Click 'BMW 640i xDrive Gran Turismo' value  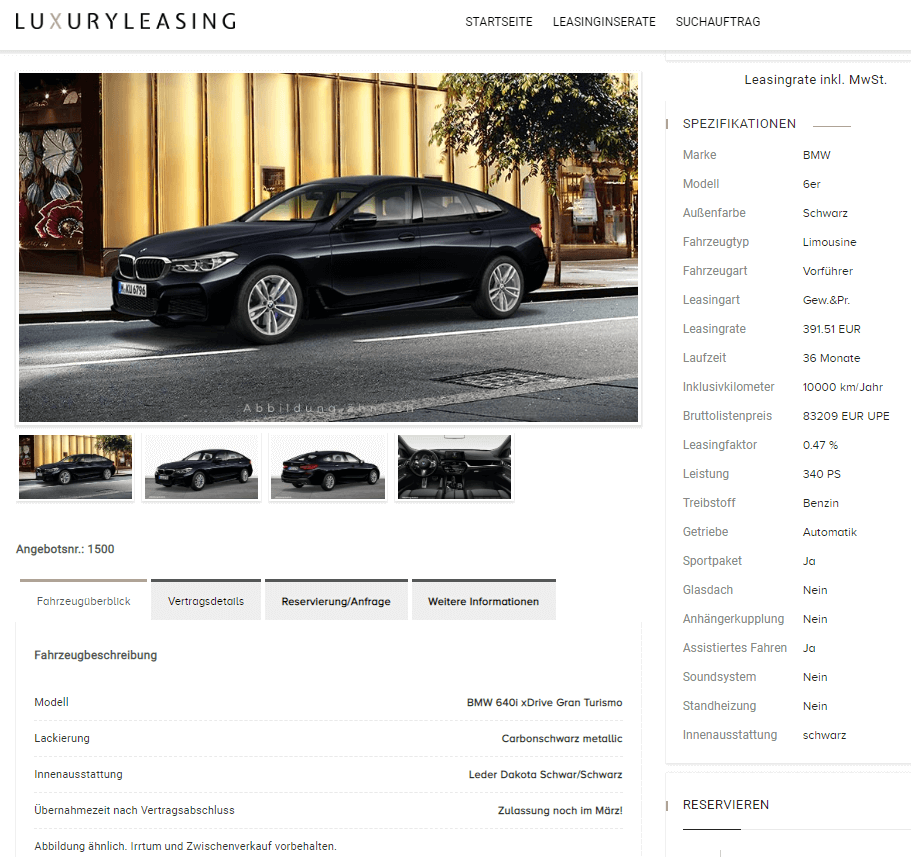[544, 702]
